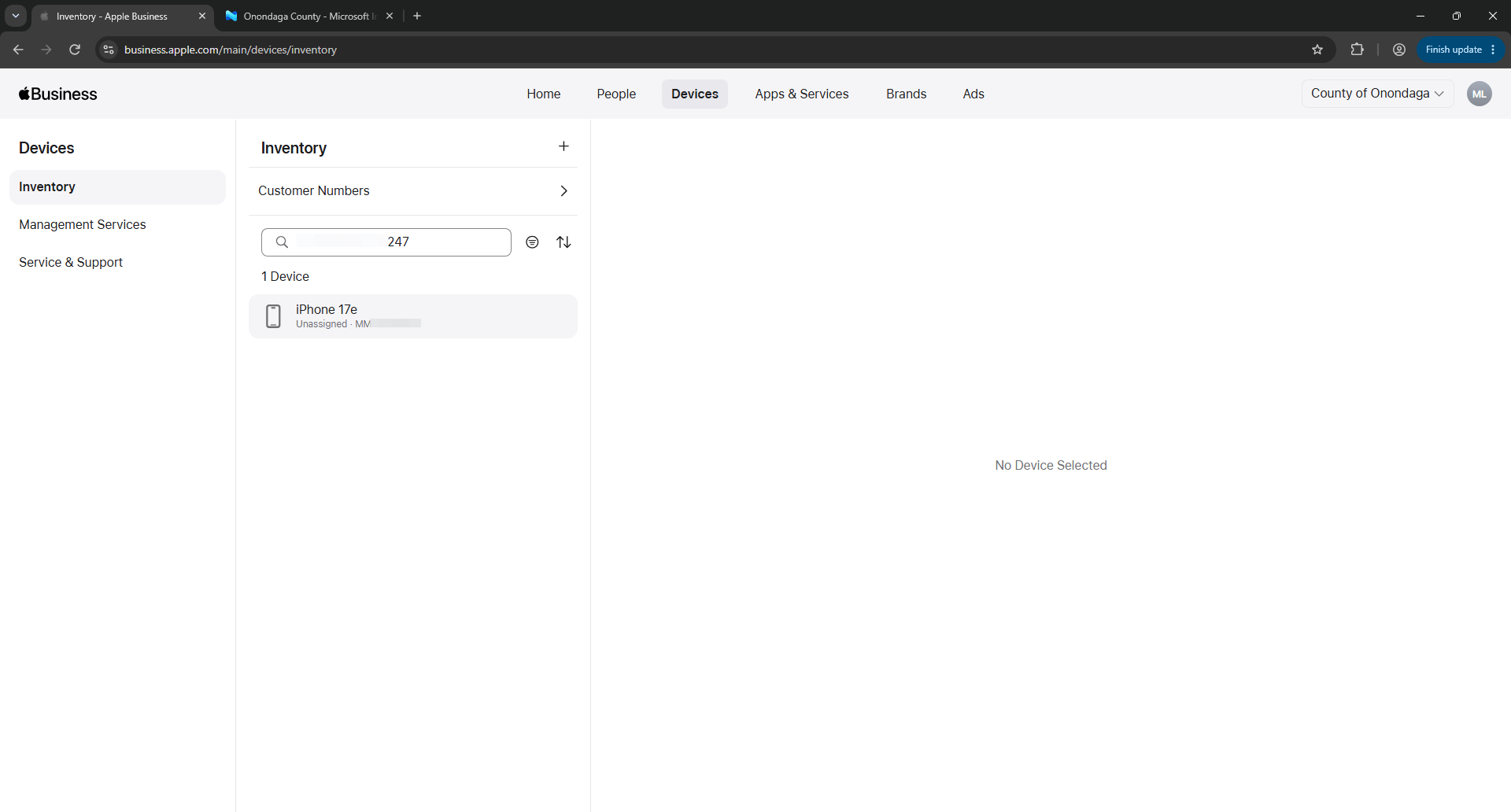Open the inventory sort order icon
Screen dimensions: 1511x812
pos(563,242)
